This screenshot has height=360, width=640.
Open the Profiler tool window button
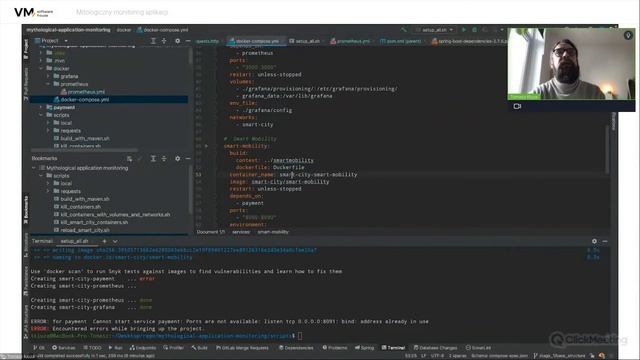pos(174,348)
